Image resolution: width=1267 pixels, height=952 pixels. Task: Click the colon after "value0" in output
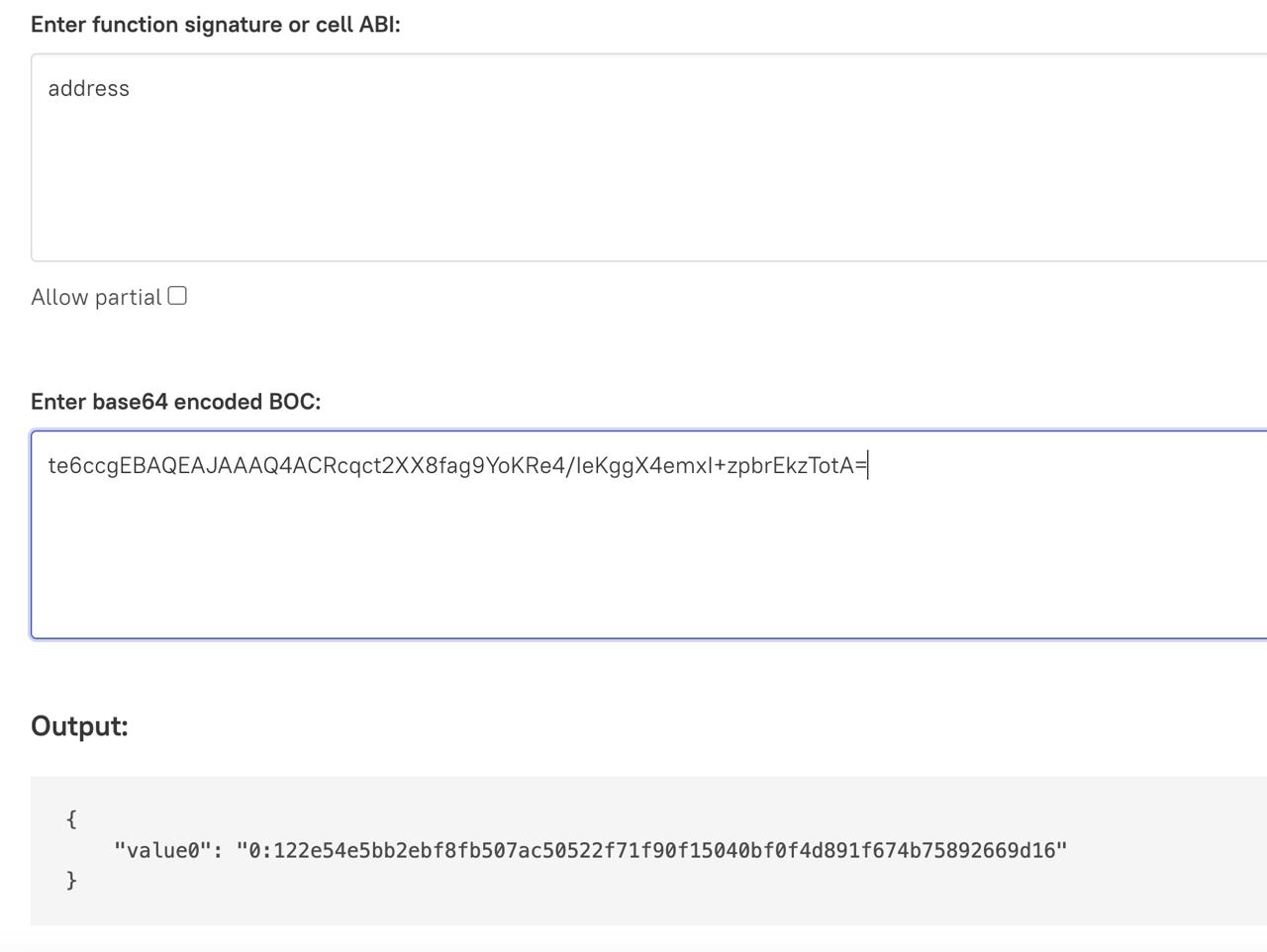218,851
